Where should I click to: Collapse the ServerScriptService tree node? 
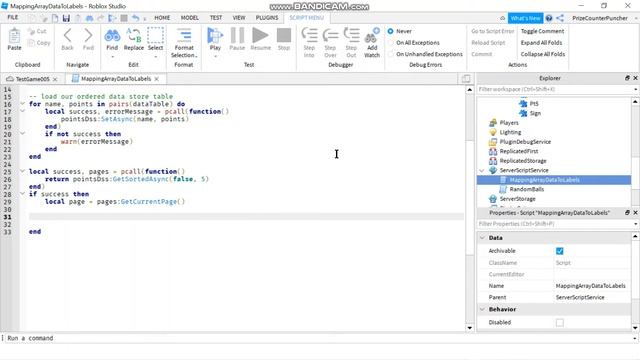482,171
